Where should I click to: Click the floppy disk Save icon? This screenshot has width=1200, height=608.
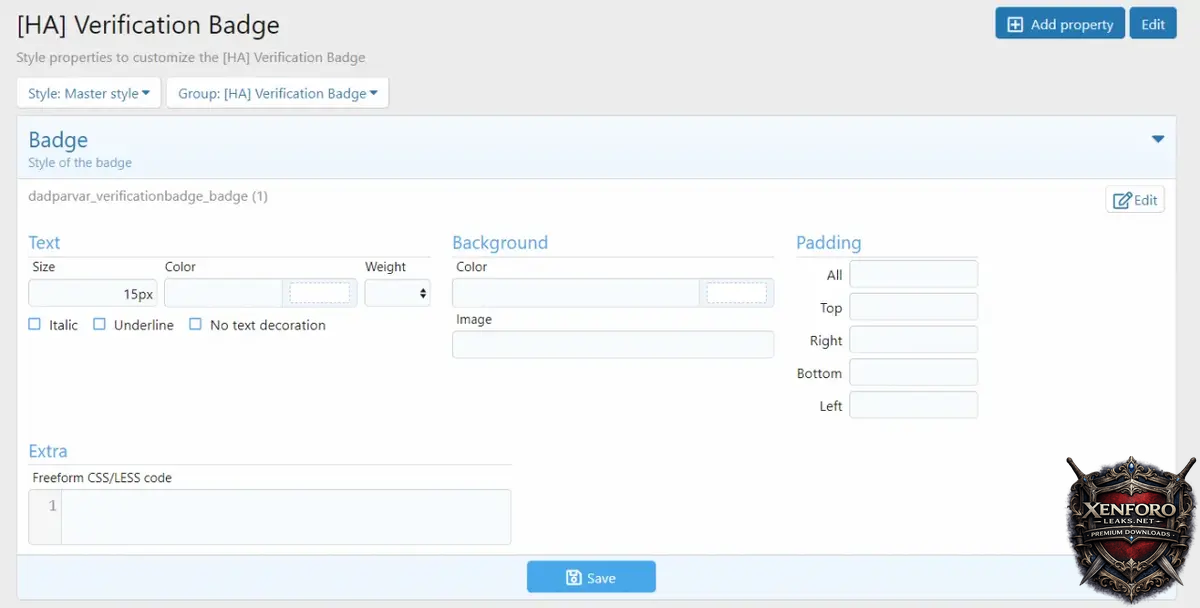(x=574, y=577)
